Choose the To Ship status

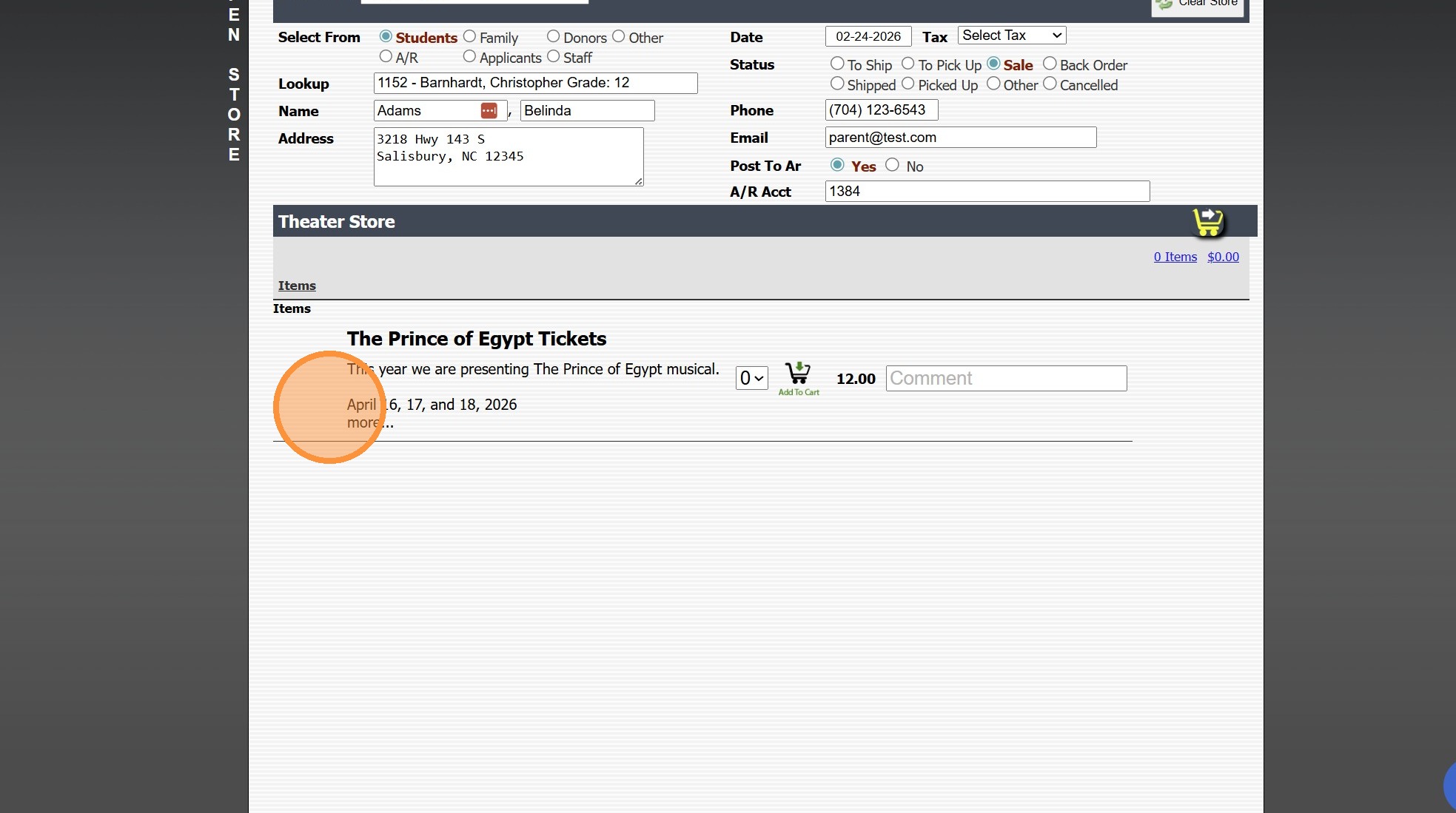[x=837, y=64]
